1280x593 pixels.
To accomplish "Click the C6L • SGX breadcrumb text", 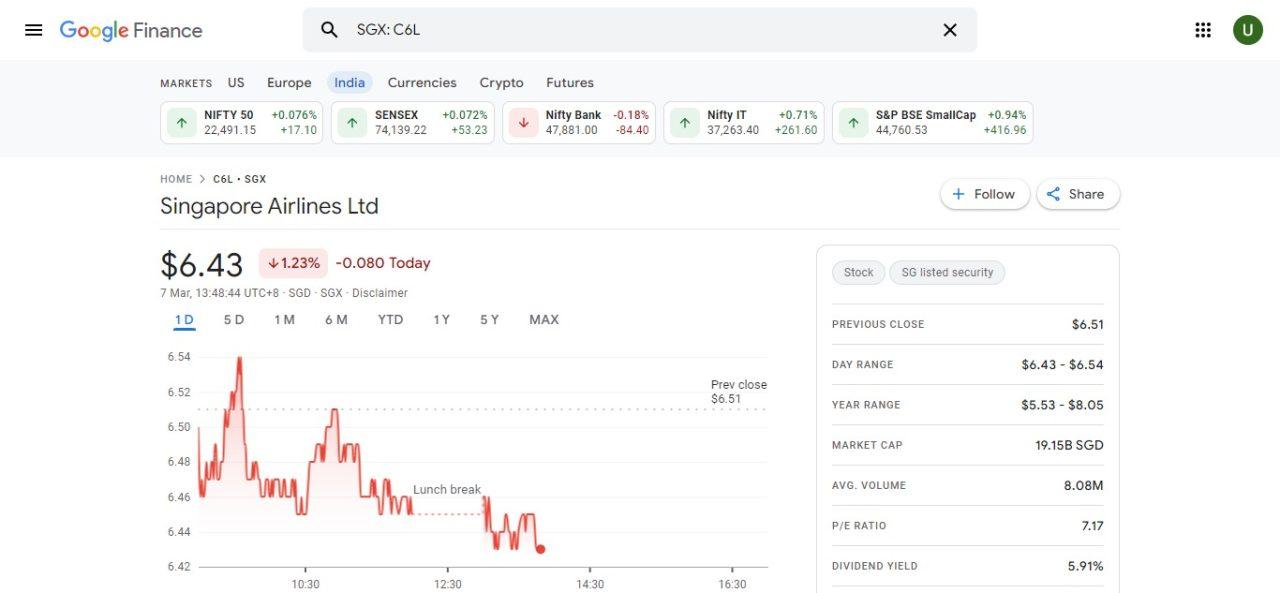I will pyautogui.click(x=239, y=179).
